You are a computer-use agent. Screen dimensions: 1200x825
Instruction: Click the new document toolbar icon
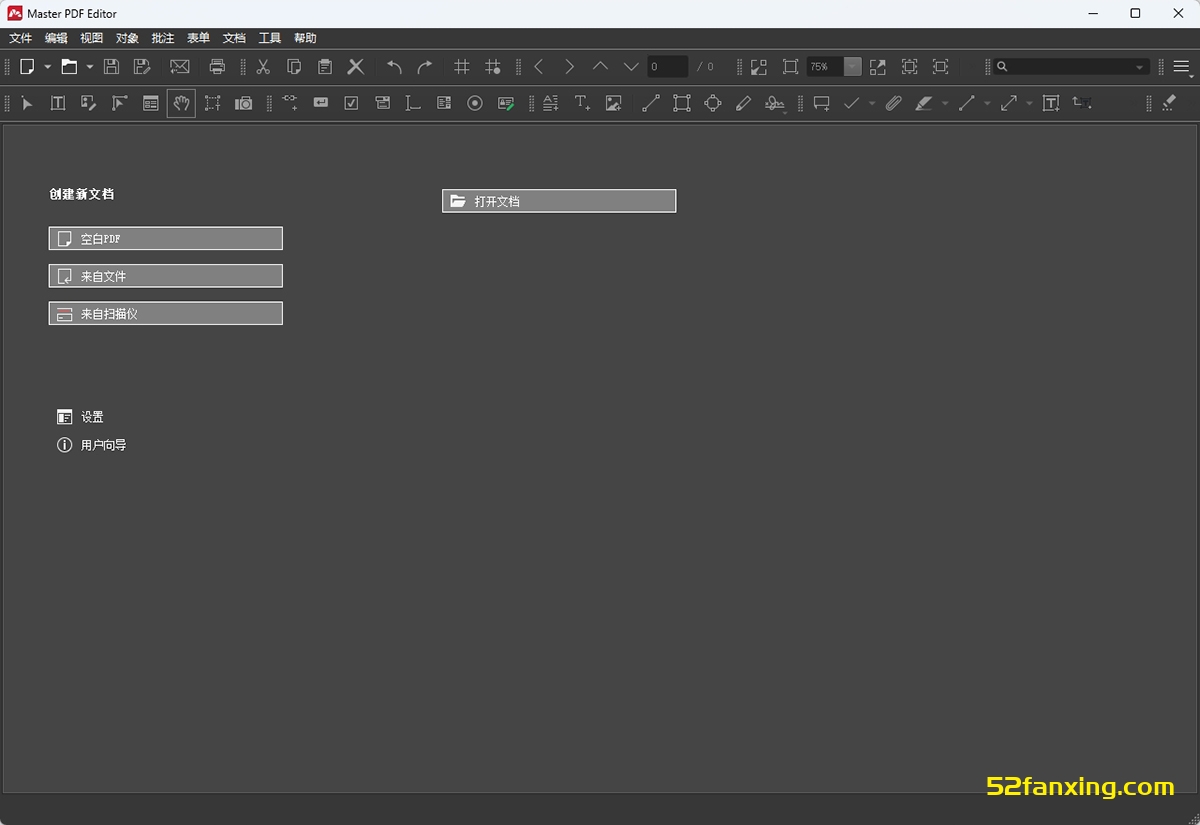pos(28,67)
